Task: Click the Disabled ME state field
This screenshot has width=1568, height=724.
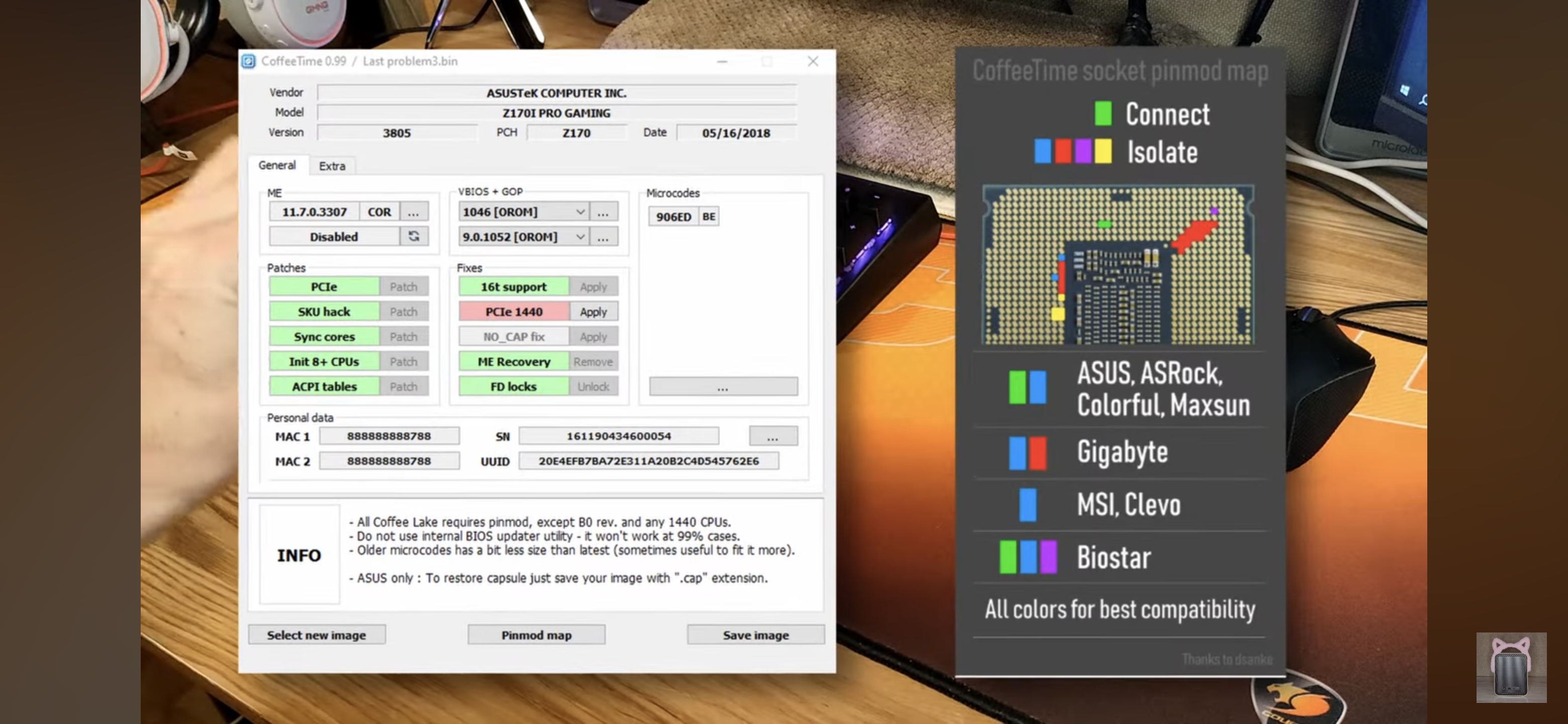Action: click(334, 236)
